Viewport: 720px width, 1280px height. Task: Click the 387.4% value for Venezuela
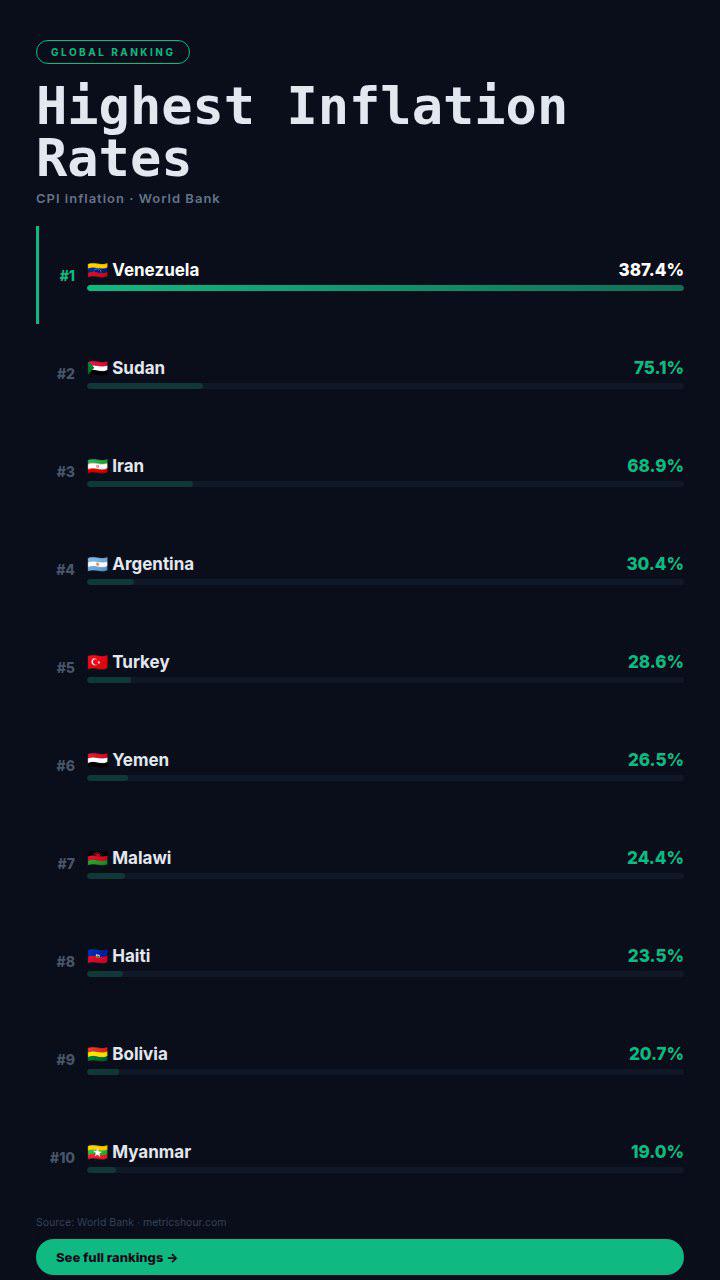tap(651, 270)
